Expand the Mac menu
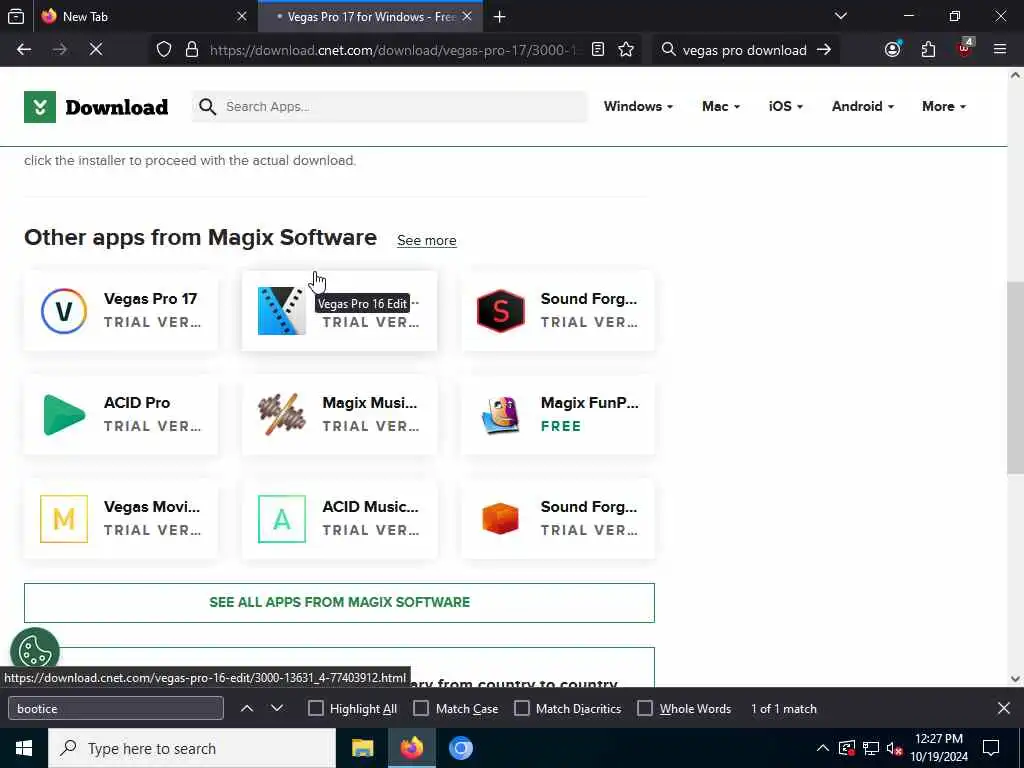 (x=721, y=106)
